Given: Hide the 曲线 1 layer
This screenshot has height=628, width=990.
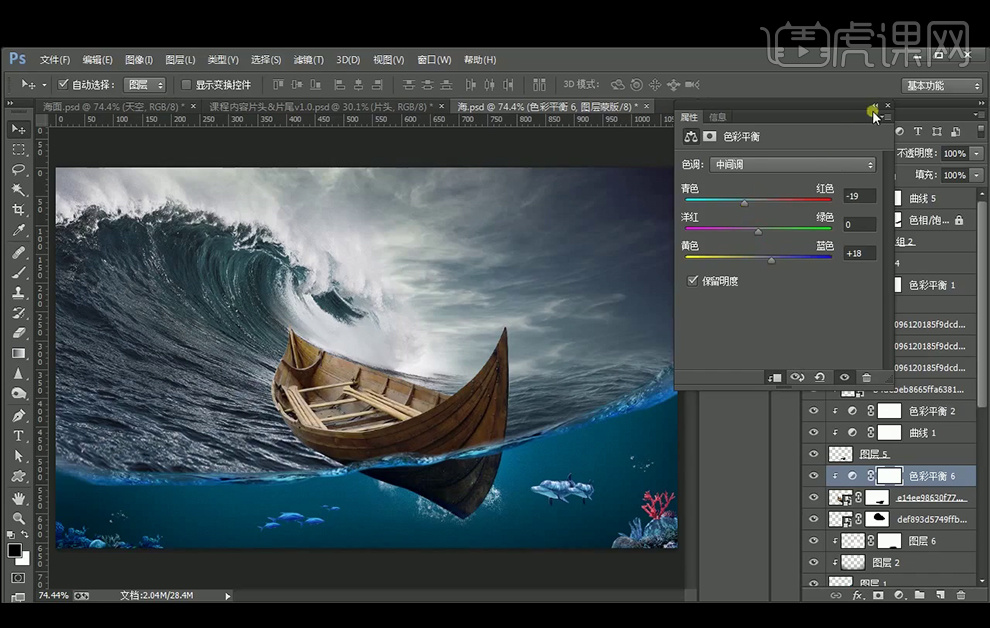Looking at the screenshot, I should click(813, 433).
